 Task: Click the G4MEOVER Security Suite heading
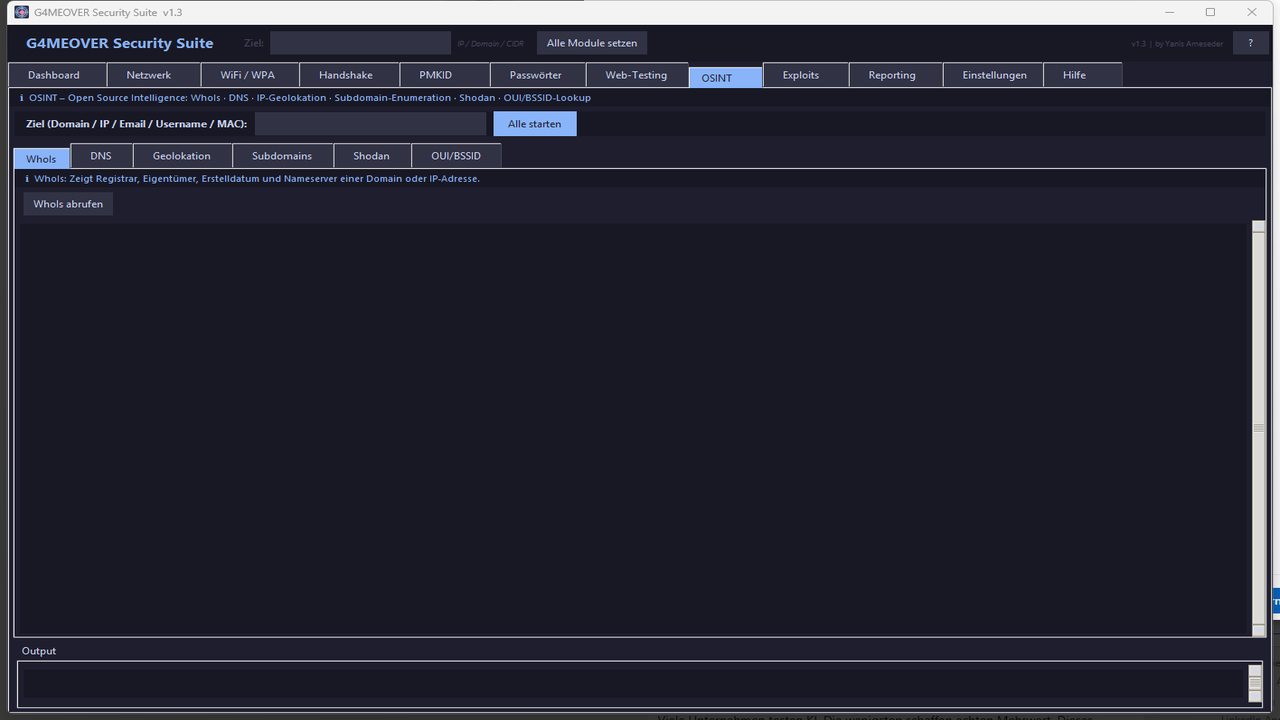pos(120,43)
